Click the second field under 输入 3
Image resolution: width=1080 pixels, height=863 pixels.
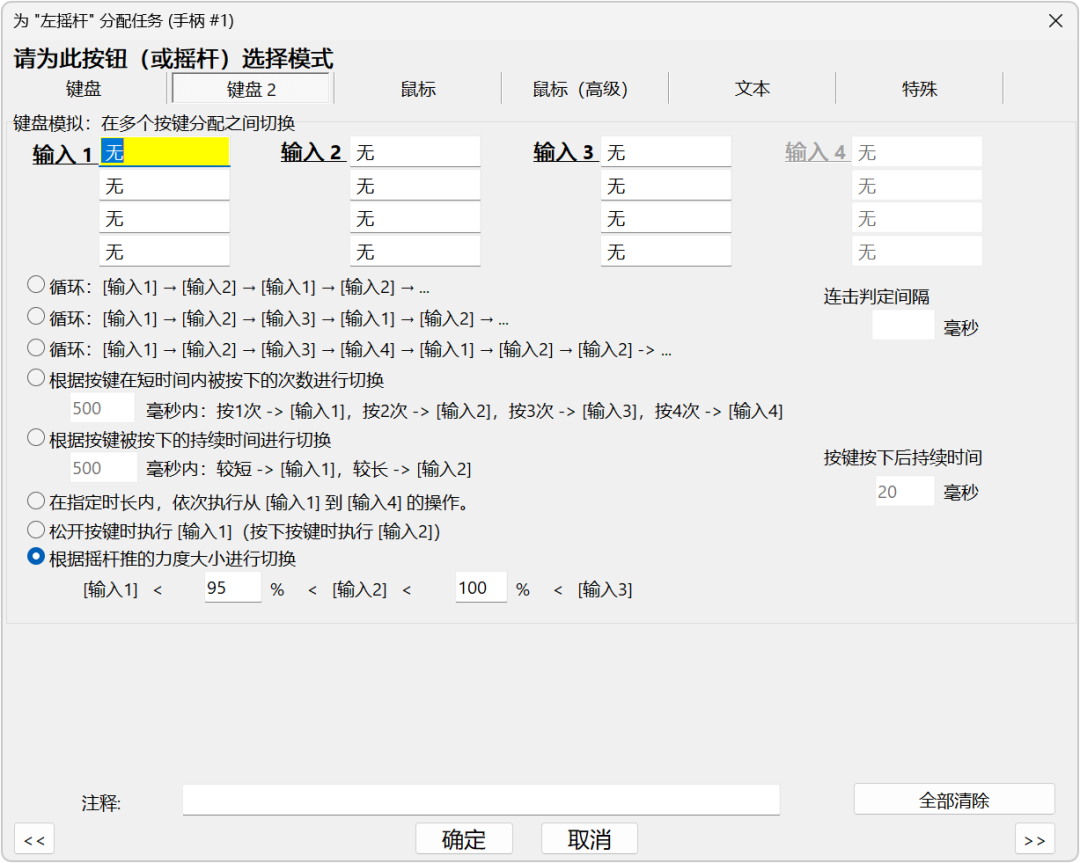click(666, 186)
